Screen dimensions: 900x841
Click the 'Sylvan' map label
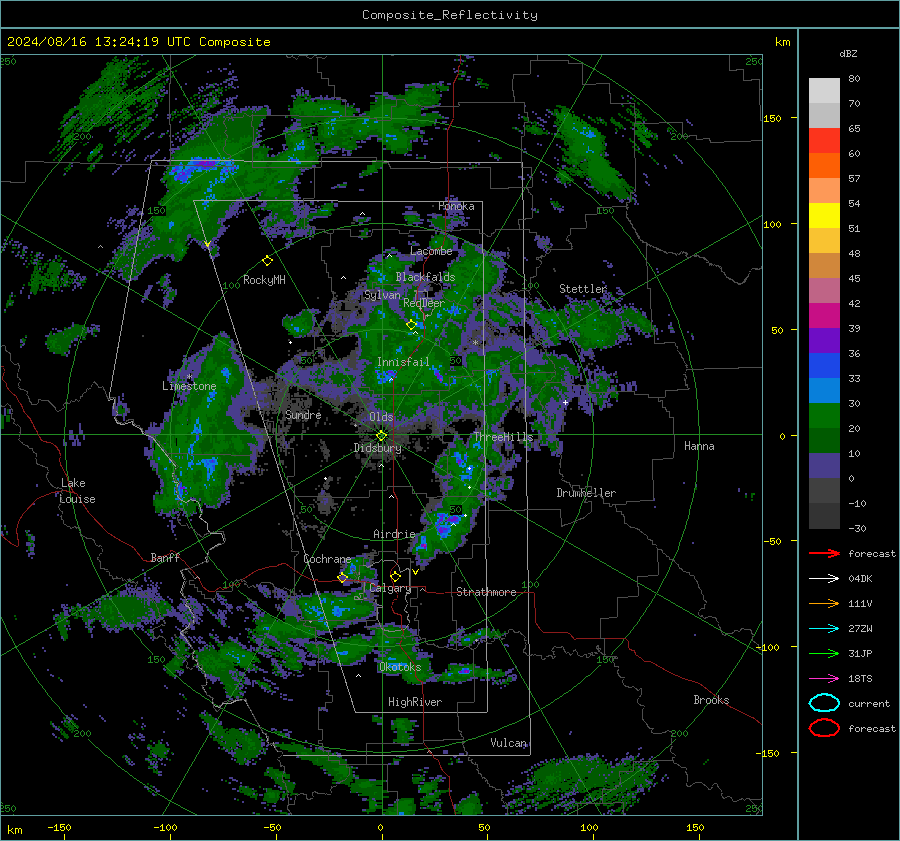pos(382,295)
